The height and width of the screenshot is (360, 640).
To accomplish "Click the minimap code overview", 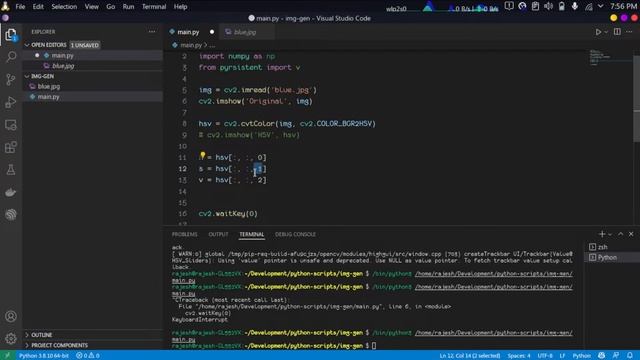I will pos(610,57).
